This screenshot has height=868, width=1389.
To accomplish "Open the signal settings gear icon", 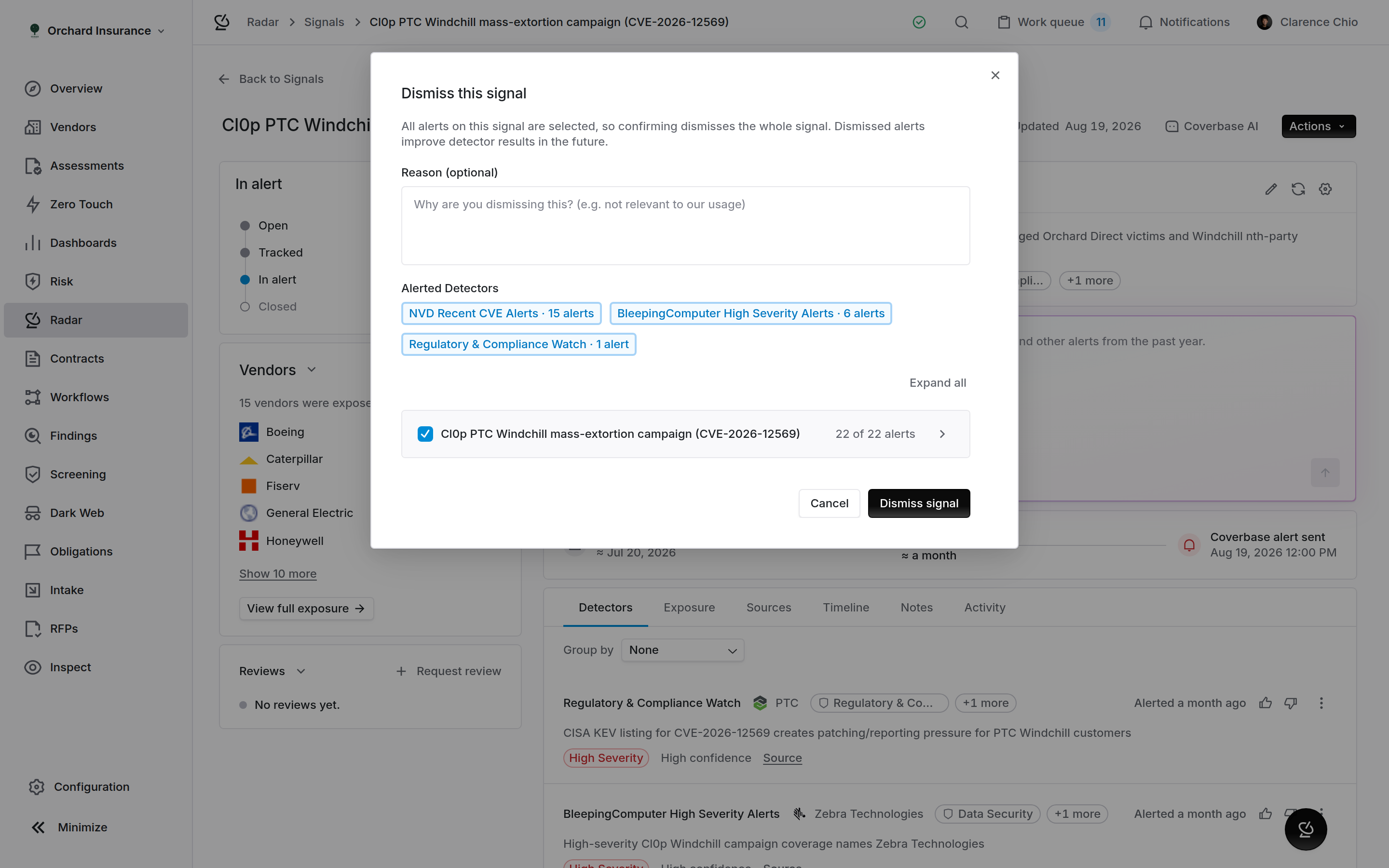I will coord(1325,189).
